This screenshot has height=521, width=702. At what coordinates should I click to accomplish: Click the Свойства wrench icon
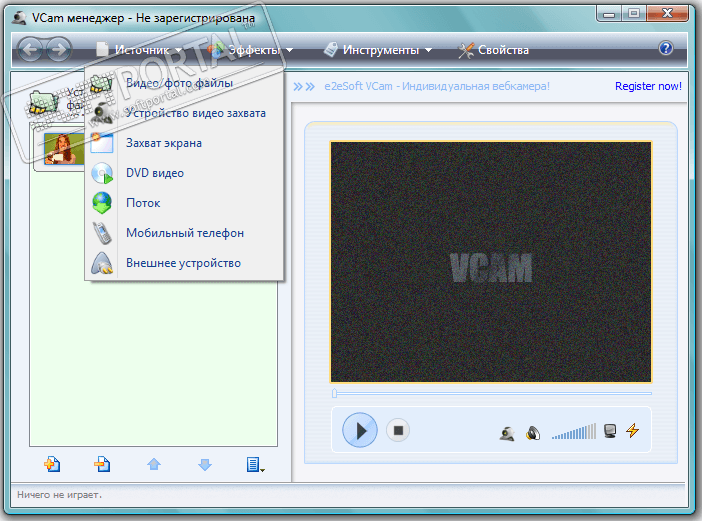coord(466,50)
